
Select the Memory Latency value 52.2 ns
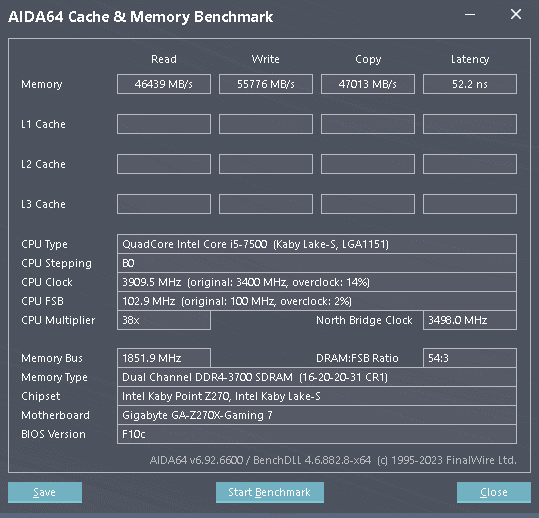click(470, 84)
